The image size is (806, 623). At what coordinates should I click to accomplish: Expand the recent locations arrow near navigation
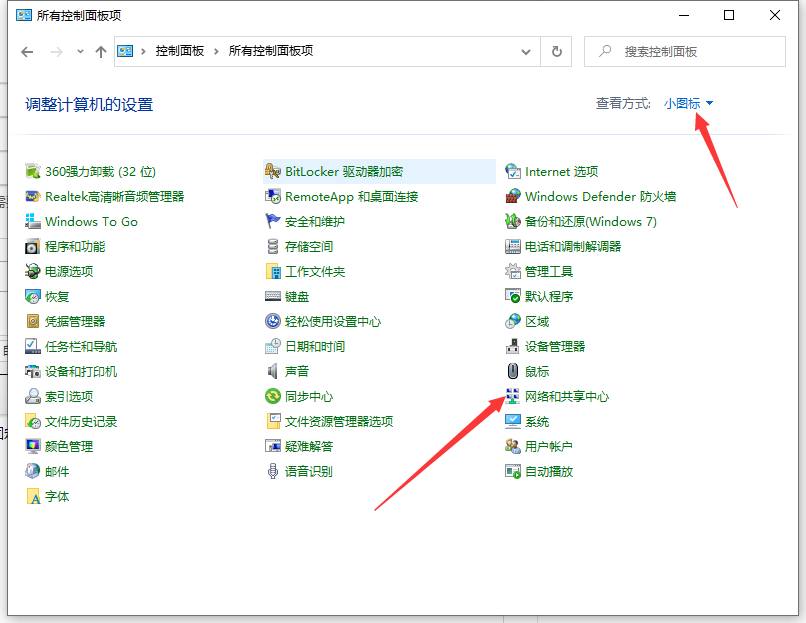click(80, 52)
